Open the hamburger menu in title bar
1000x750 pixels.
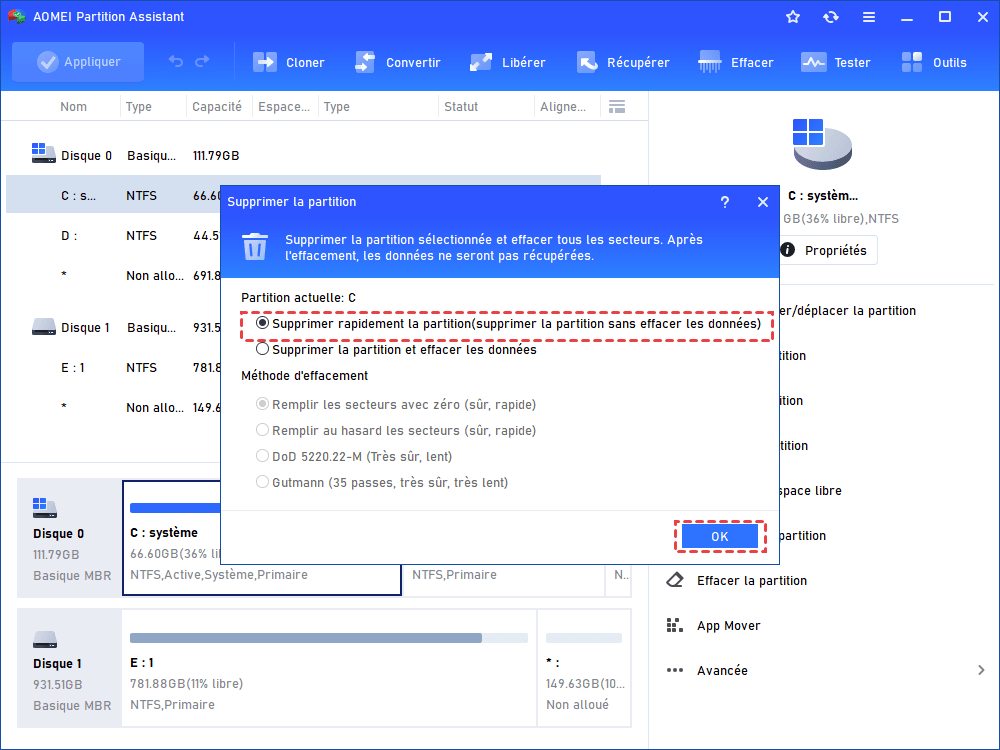[869, 17]
